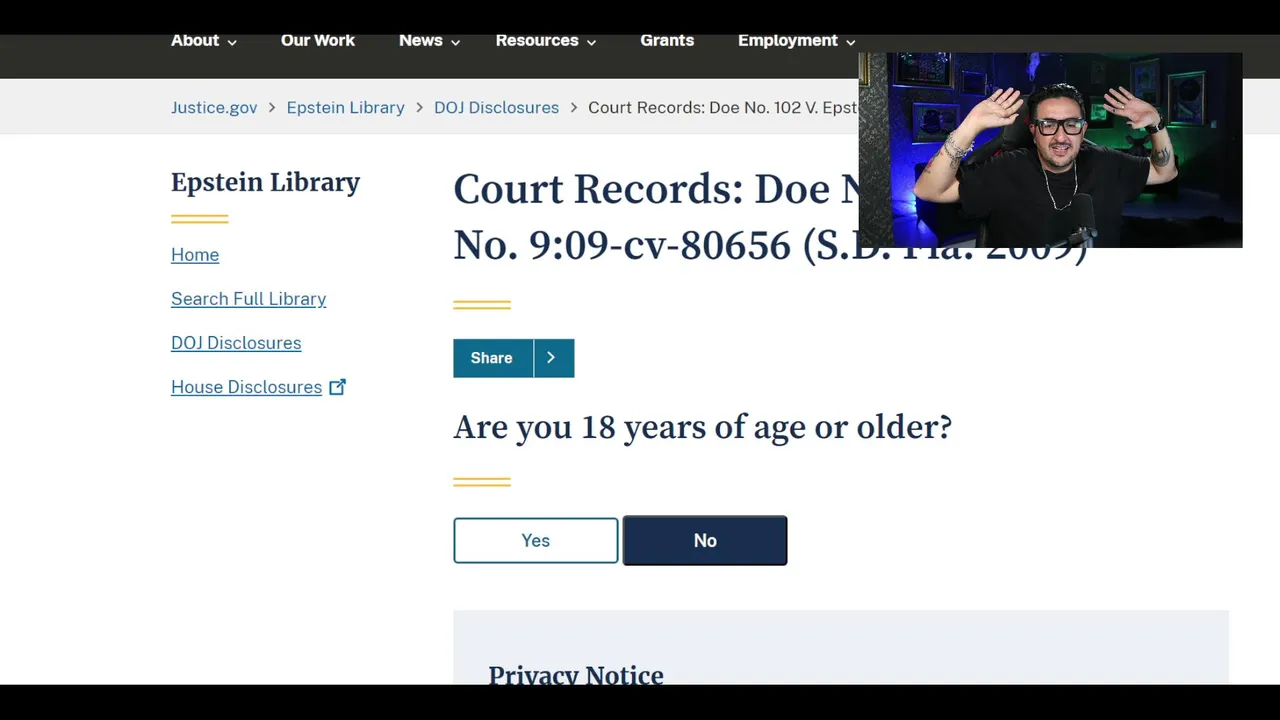Open House Disclosures sidebar link

pyautogui.click(x=246, y=387)
